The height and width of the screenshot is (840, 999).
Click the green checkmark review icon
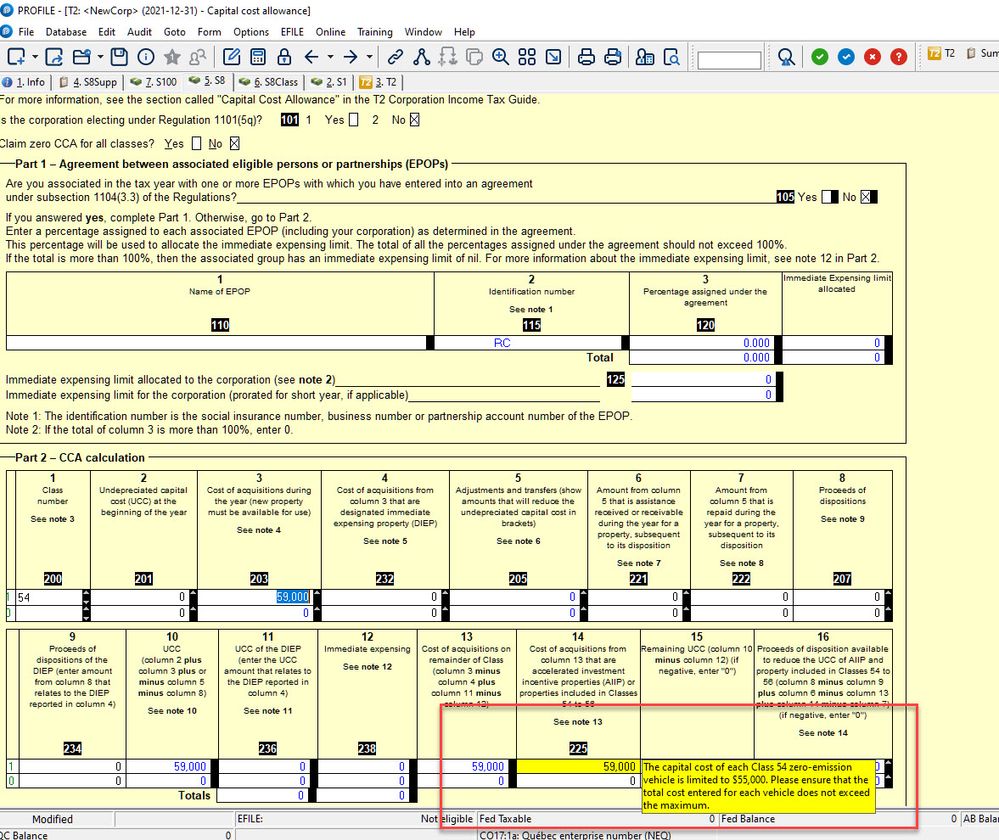tap(820, 56)
